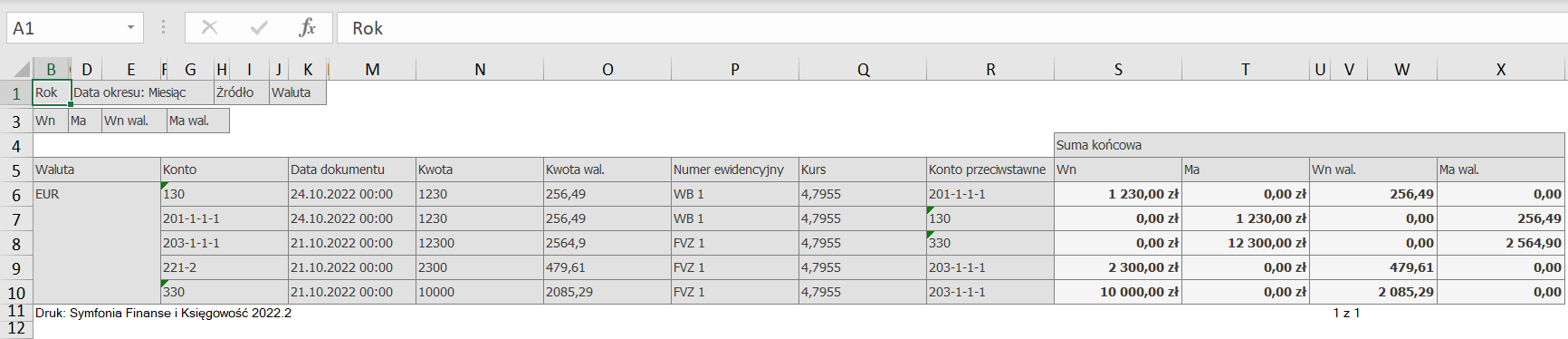Select column R header
This screenshot has width=1568, height=339.
click(990, 69)
